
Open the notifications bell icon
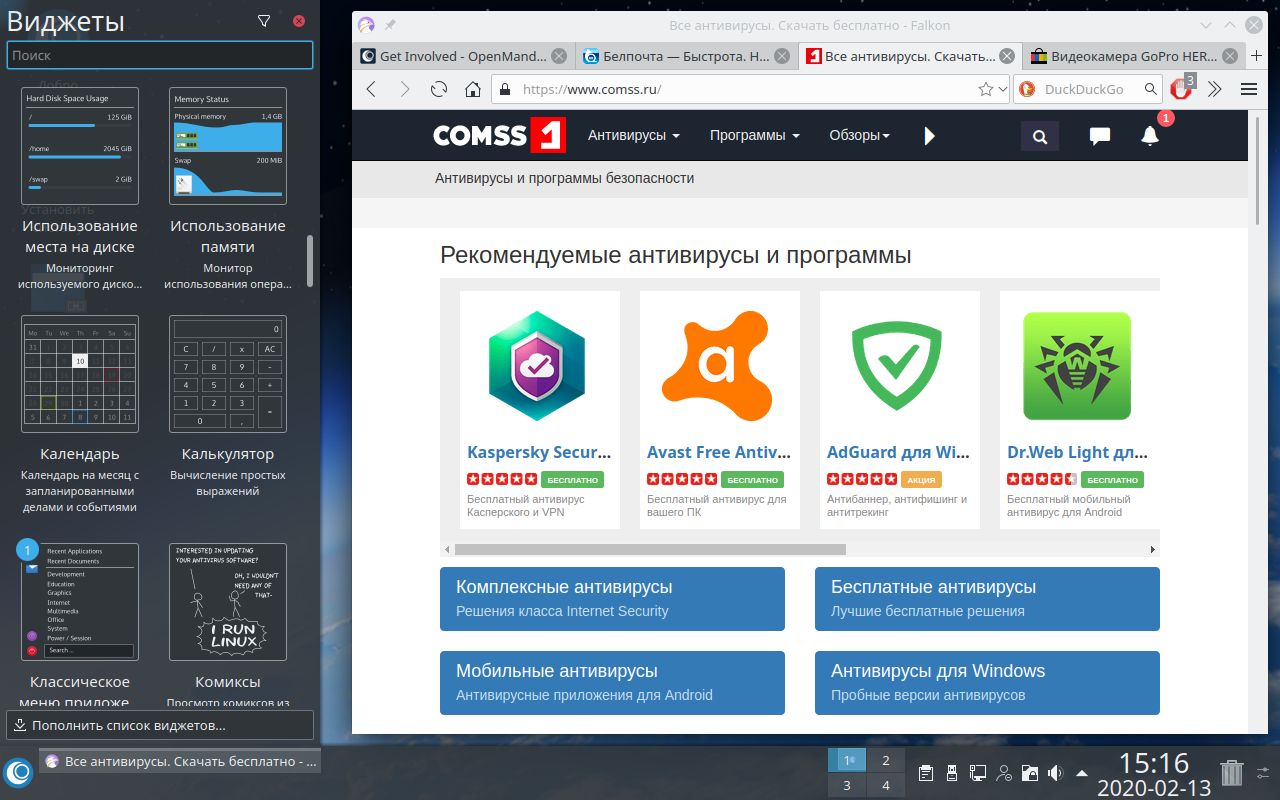click(x=1150, y=136)
